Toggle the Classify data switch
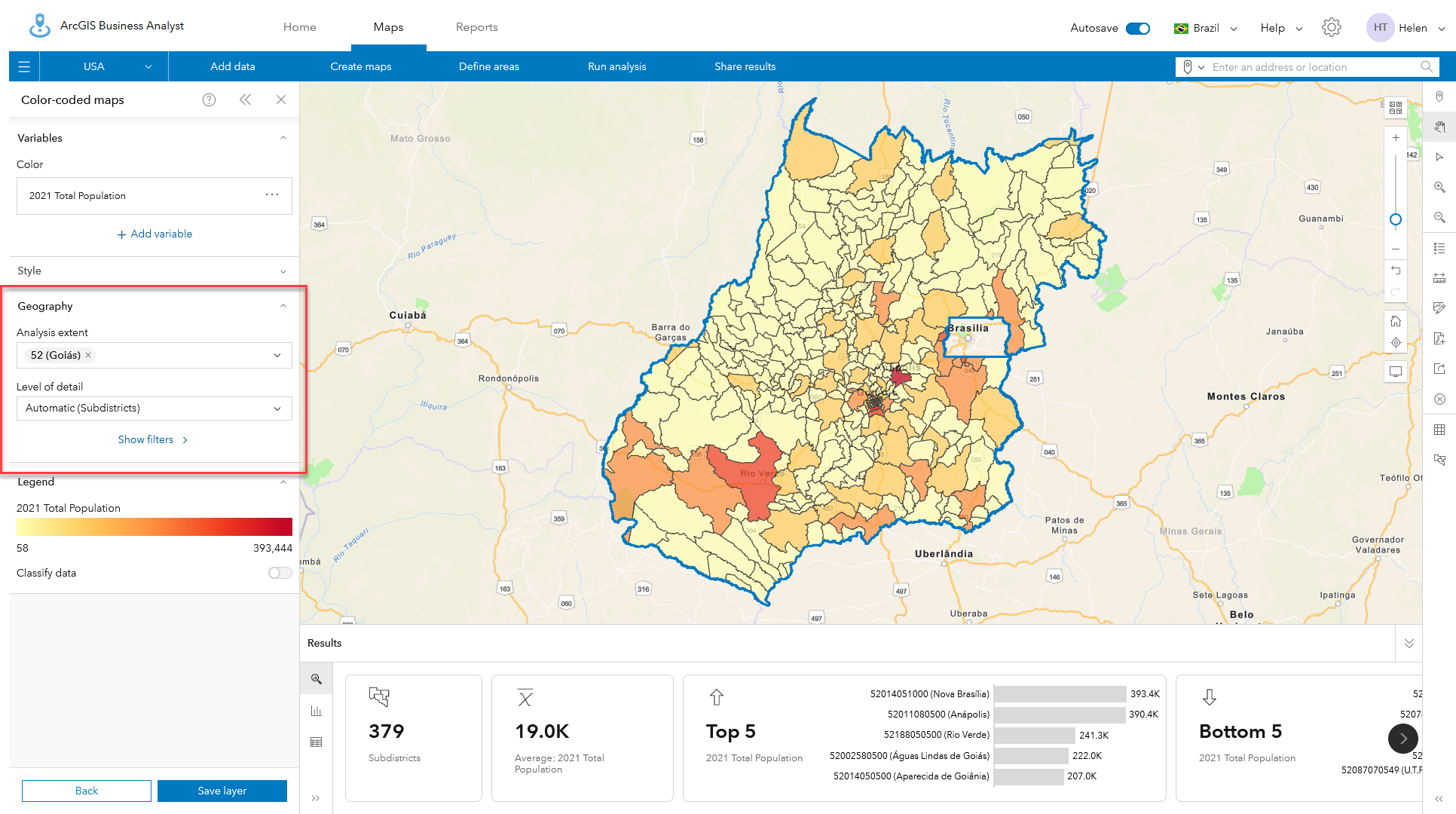This screenshot has width=1456, height=814. [279, 572]
